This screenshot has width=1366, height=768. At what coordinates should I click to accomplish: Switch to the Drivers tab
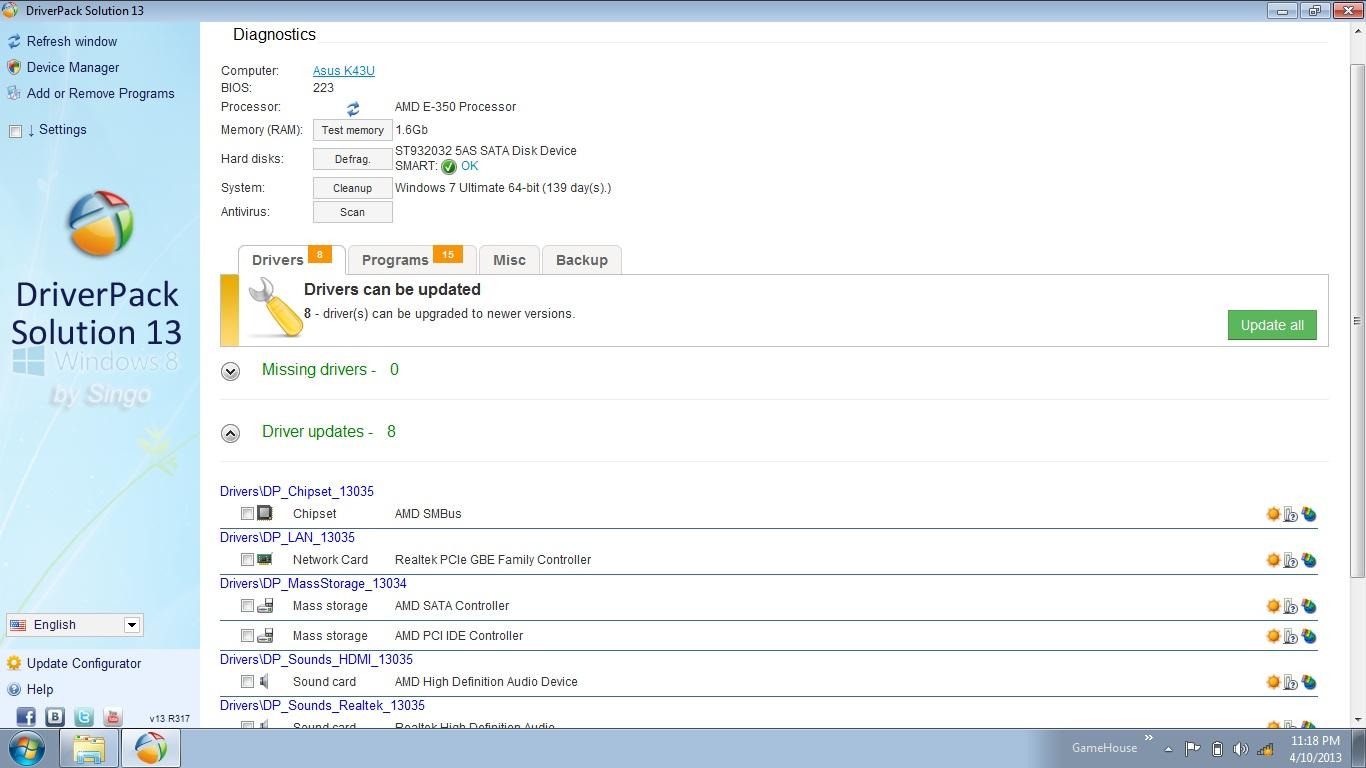pyautogui.click(x=291, y=260)
